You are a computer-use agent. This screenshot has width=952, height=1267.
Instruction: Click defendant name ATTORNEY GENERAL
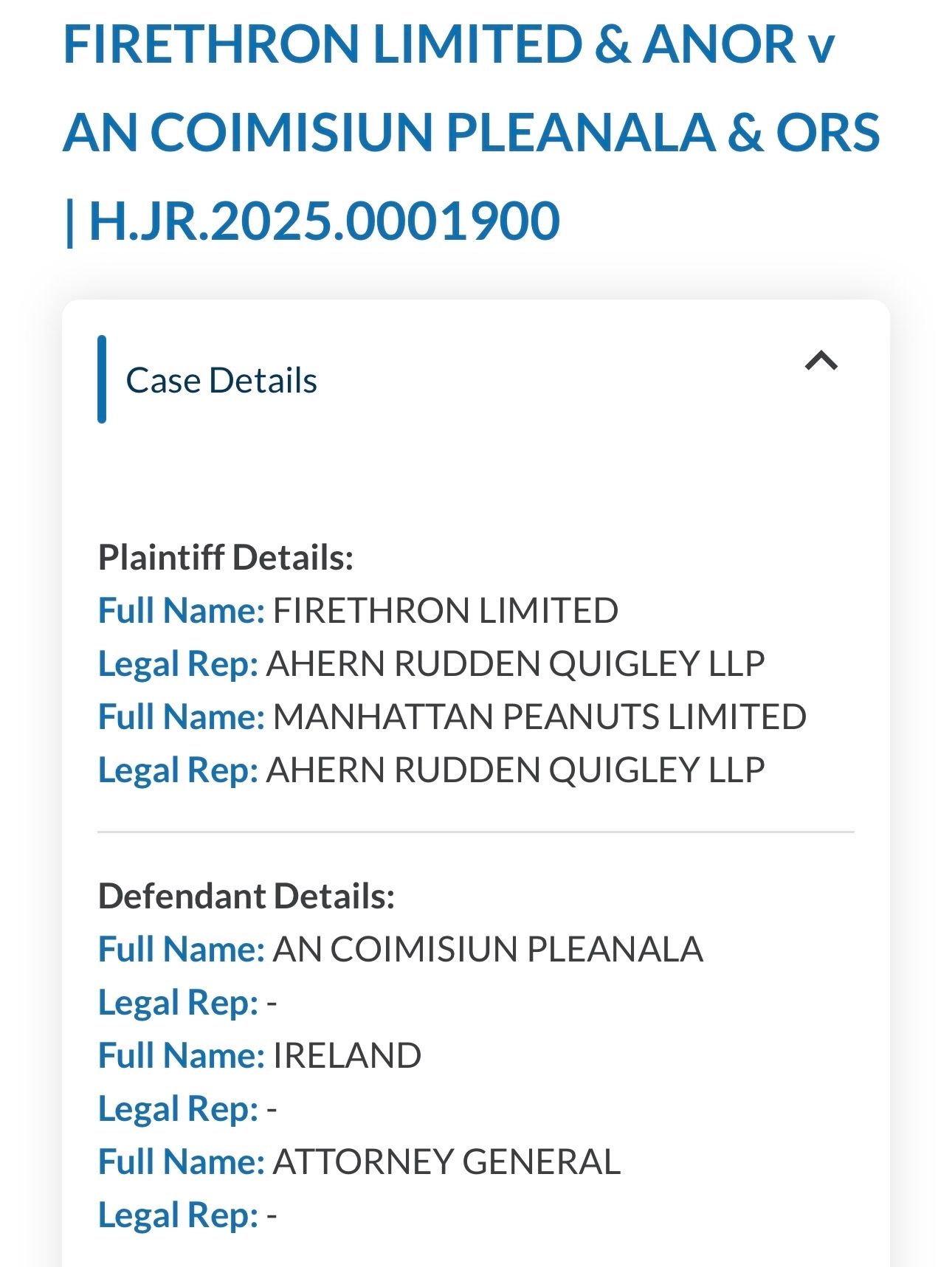446,1162
